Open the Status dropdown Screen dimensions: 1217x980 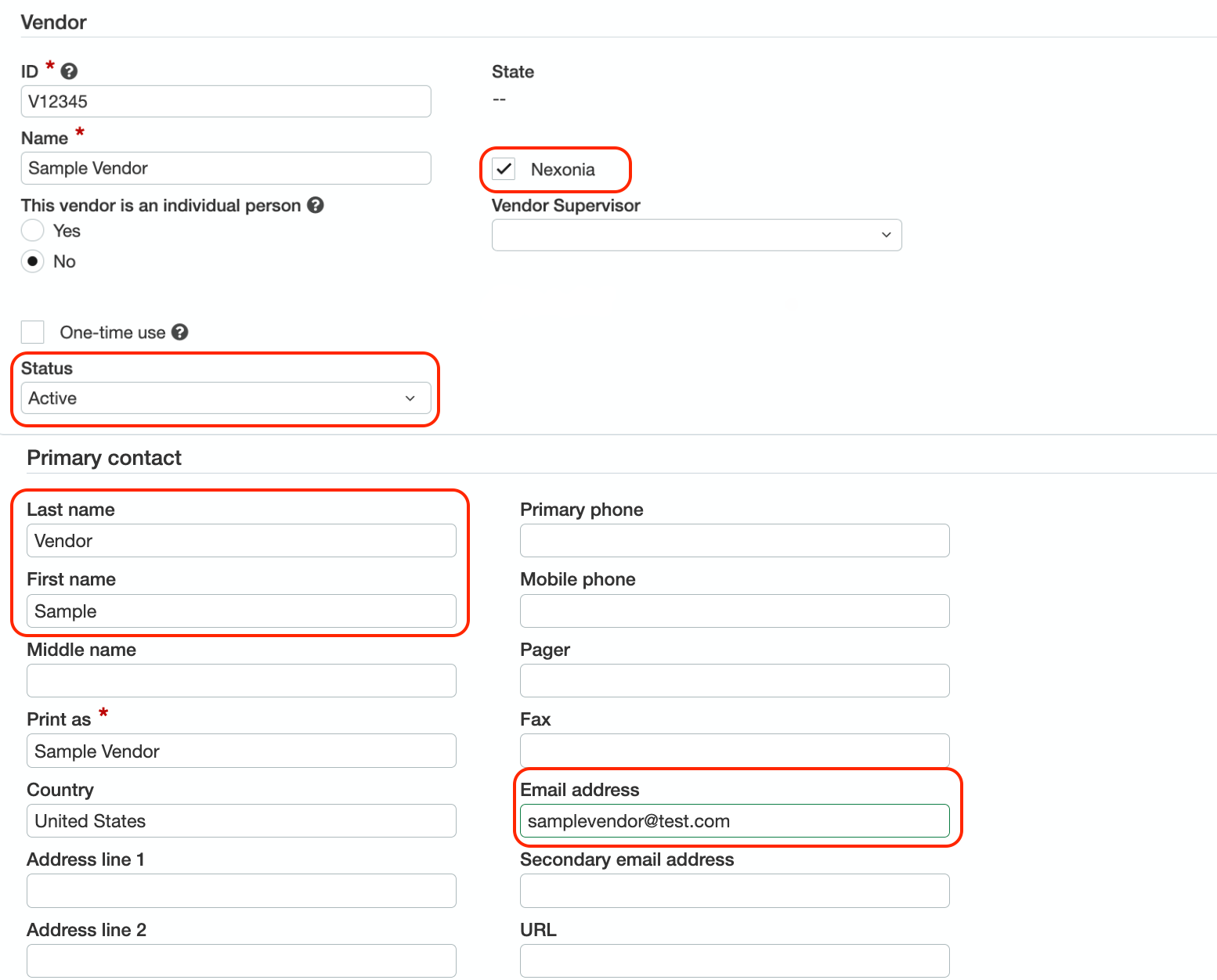click(x=226, y=398)
